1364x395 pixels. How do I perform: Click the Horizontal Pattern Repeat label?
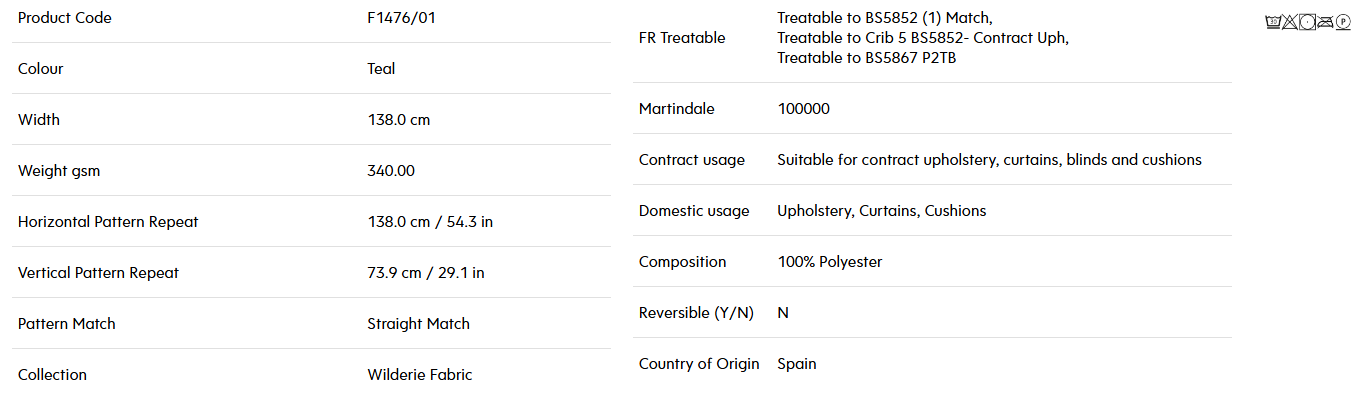pyautogui.click(x=108, y=222)
